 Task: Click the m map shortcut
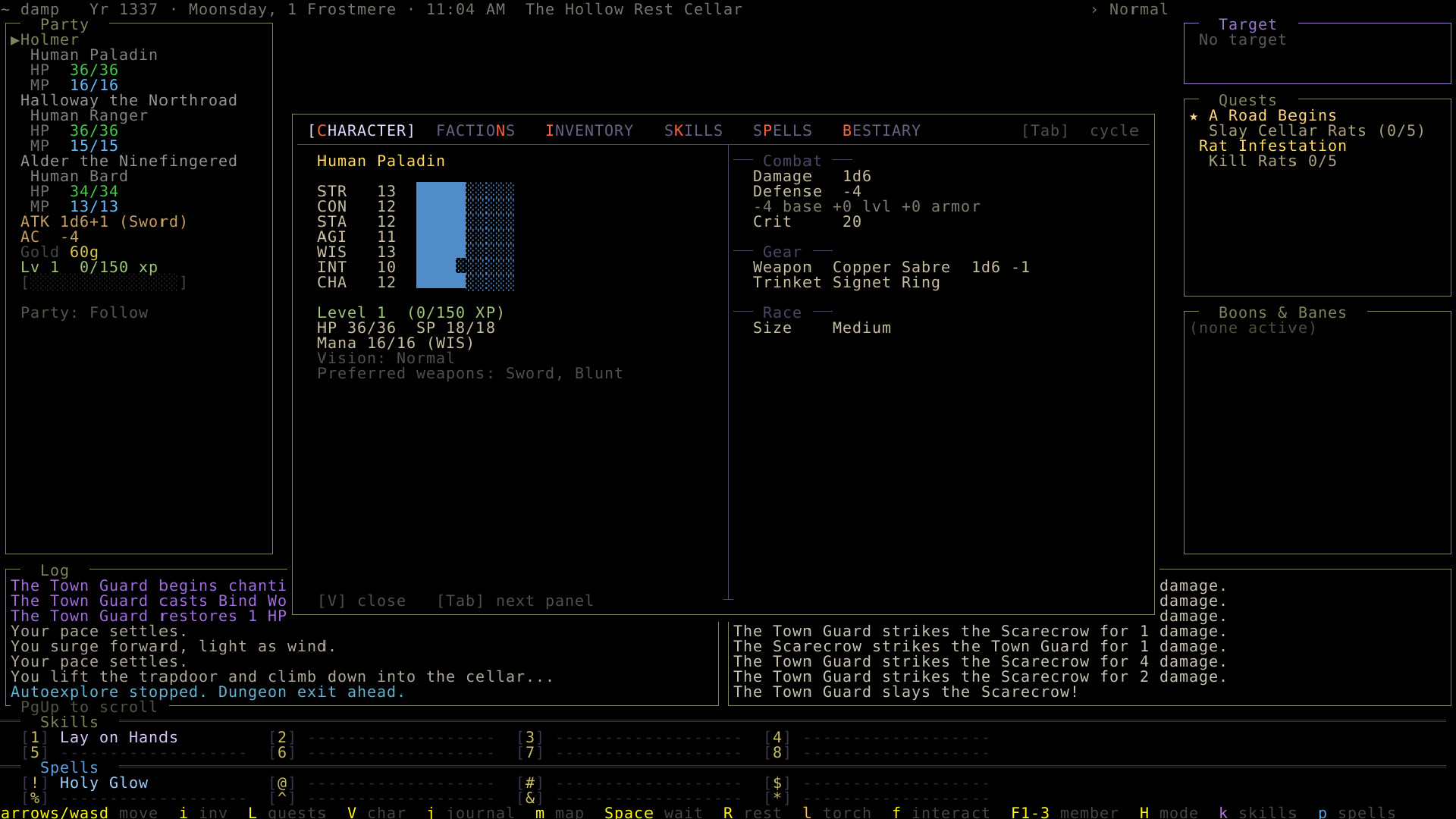click(560, 812)
